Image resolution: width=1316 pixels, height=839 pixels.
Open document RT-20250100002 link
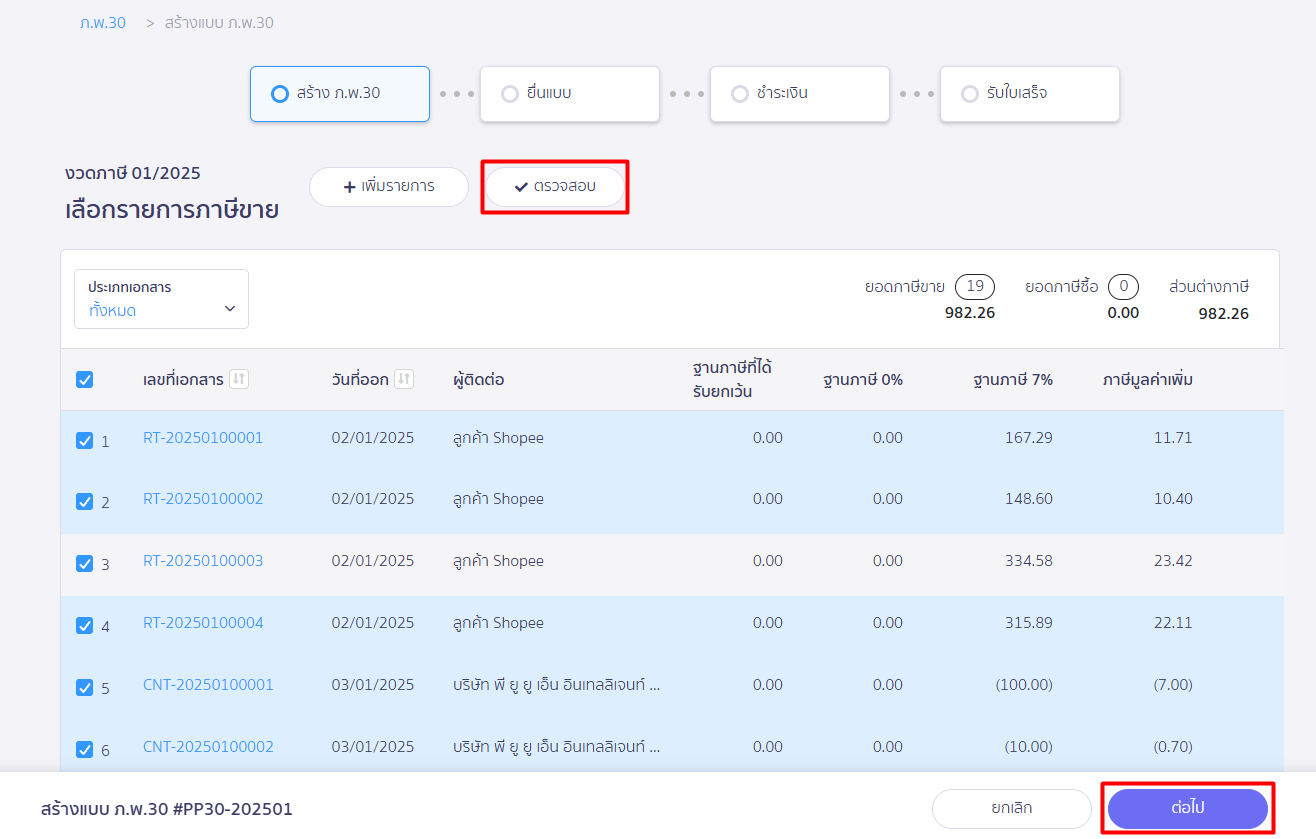(x=203, y=499)
